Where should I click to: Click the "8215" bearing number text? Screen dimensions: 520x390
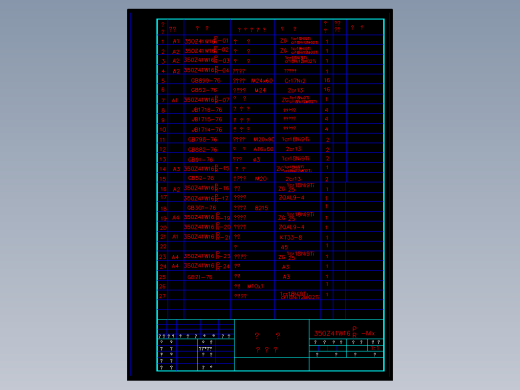point(261,208)
